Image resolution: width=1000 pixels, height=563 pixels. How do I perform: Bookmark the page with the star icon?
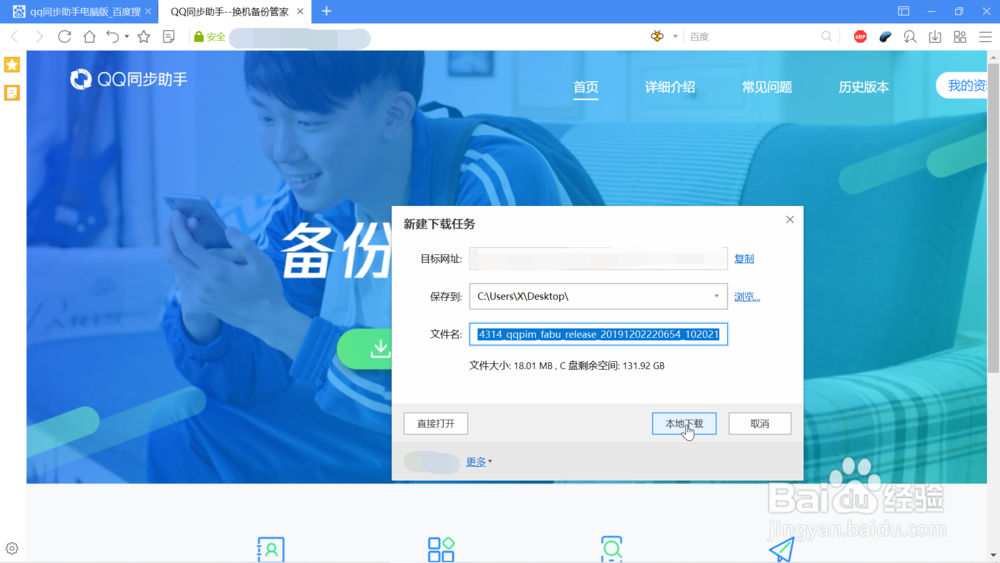[x=144, y=37]
